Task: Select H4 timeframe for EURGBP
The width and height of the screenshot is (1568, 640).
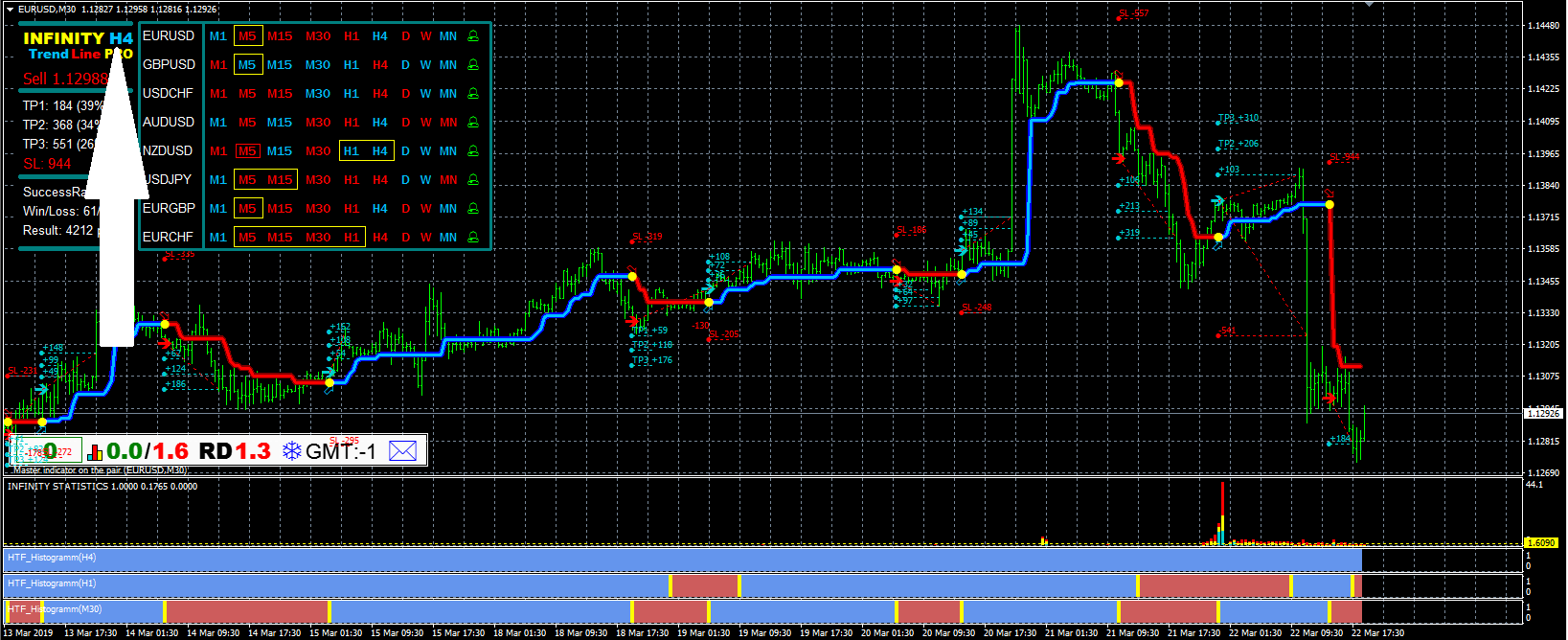Action: (x=380, y=209)
